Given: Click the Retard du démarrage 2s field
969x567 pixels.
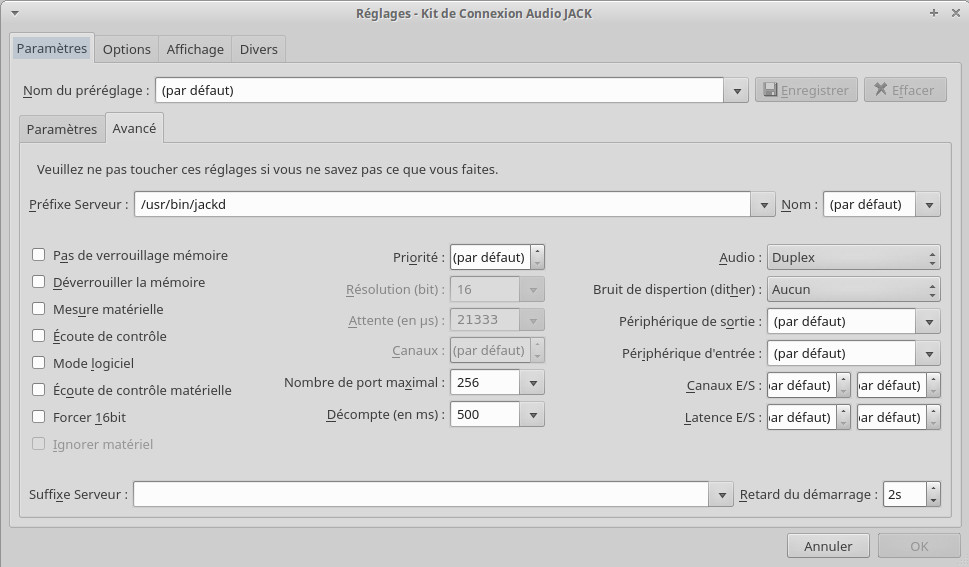Looking at the screenshot, I should (x=905, y=495).
